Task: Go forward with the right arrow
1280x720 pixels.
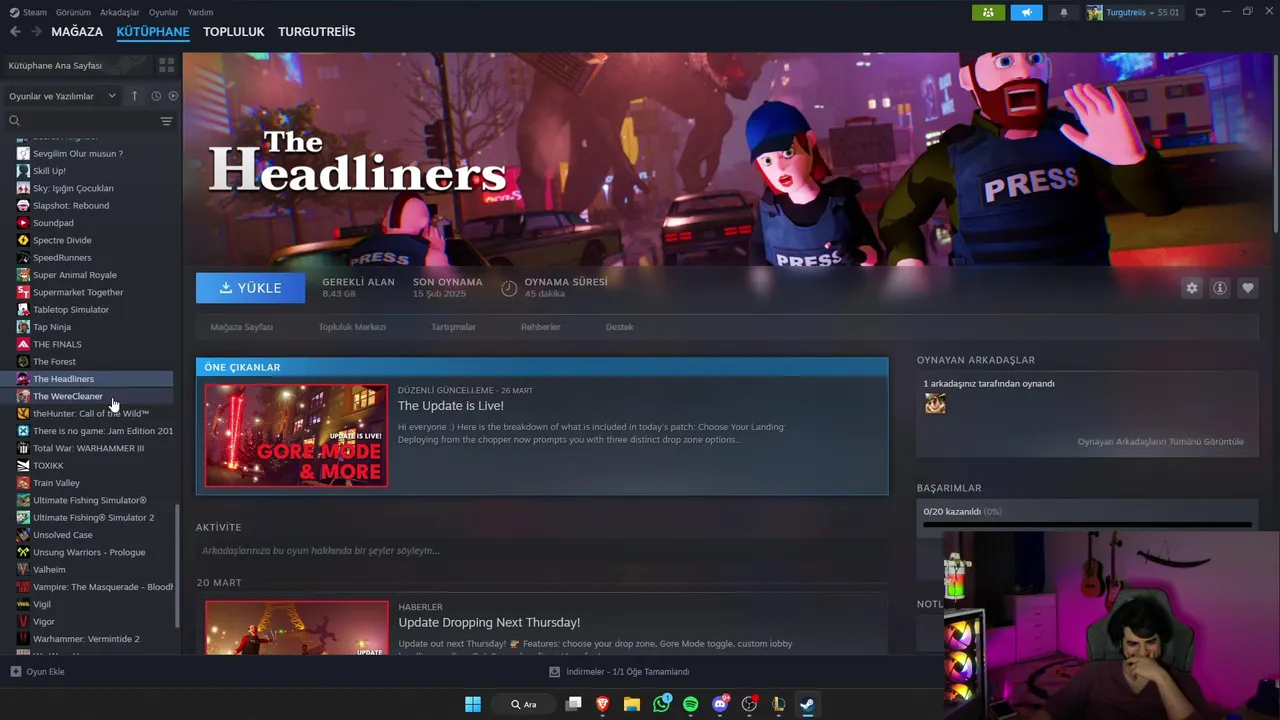Action: click(36, 31)
